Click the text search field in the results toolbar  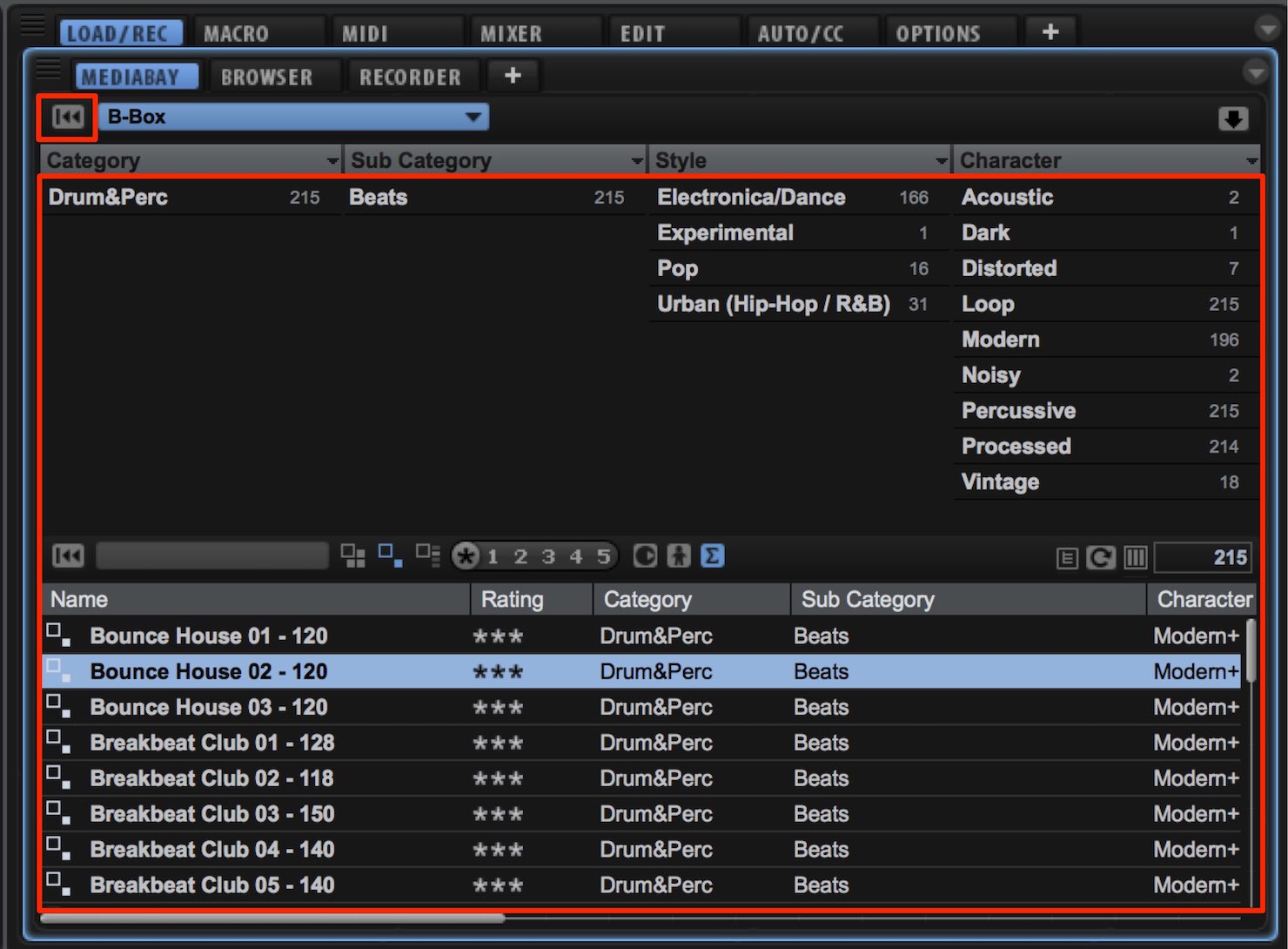tap(211, 555)
